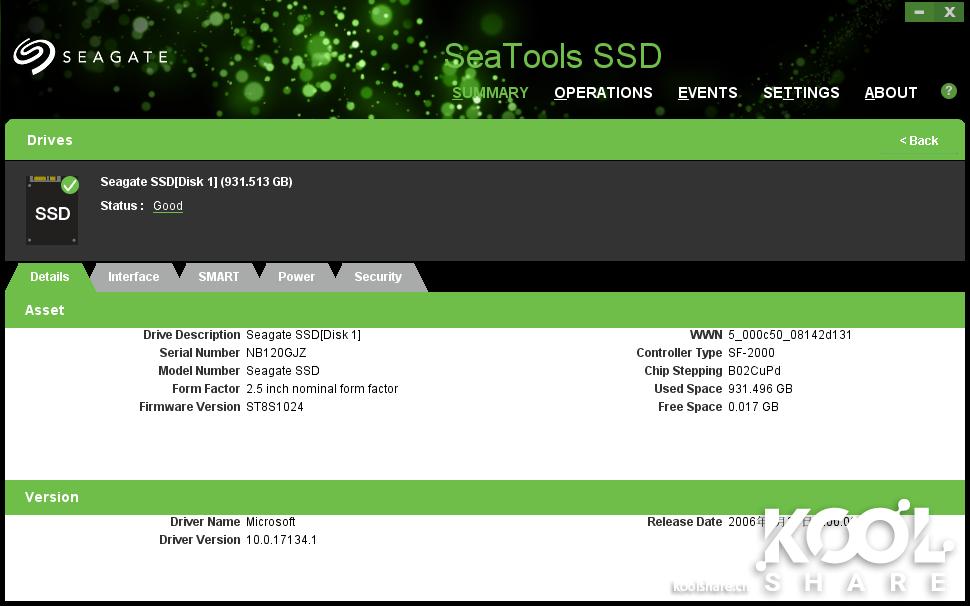Select the form factor value text
This screenshot has height=606, width=970.
coord(322,388)
